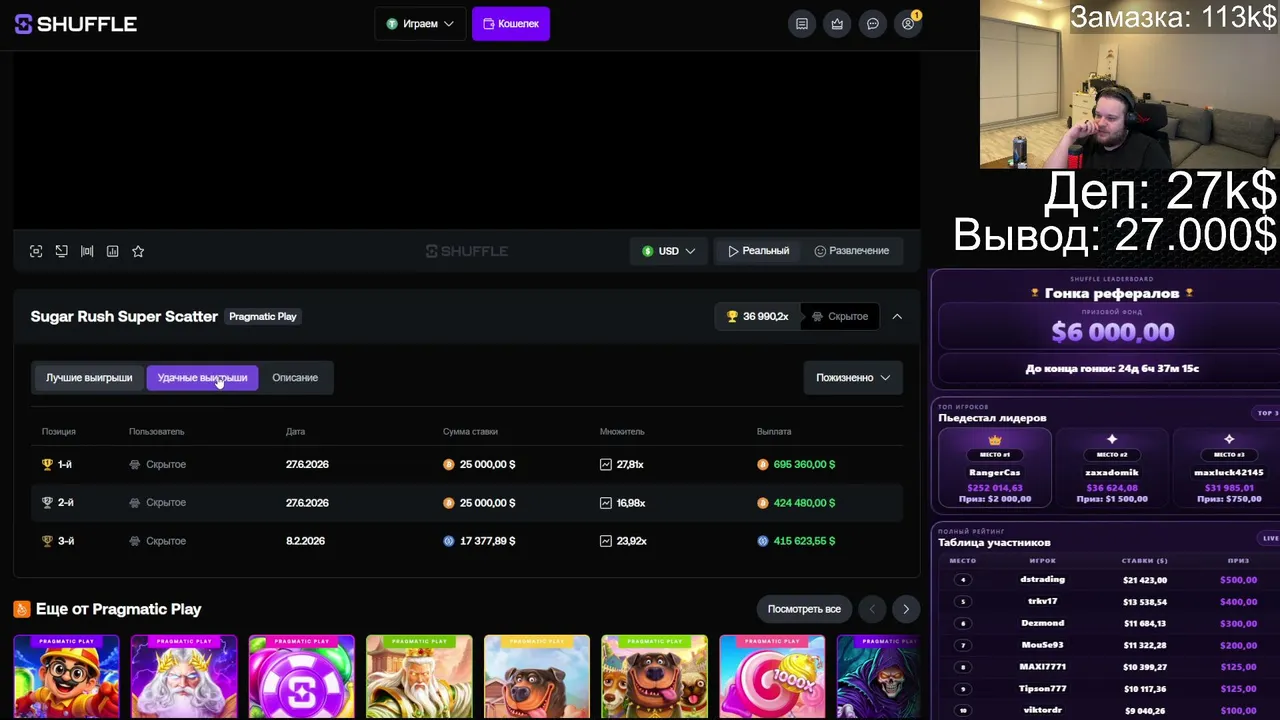Click multiplier chart icon beside 23,92x
Image resolution: width=1280 pixels, height=720 pixels.
(606, 541)
